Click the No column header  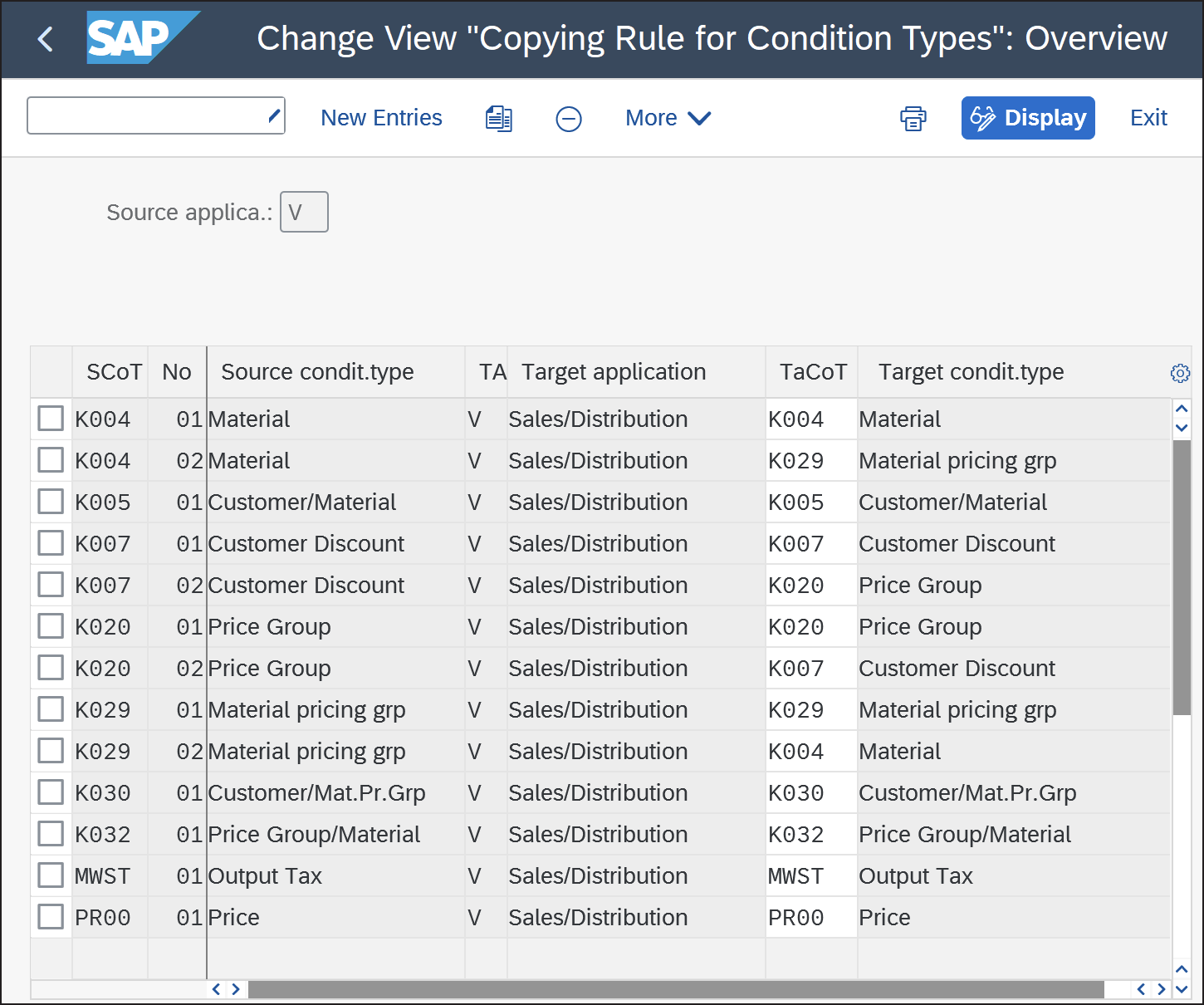pyautogui.click(x=177, y=372)
